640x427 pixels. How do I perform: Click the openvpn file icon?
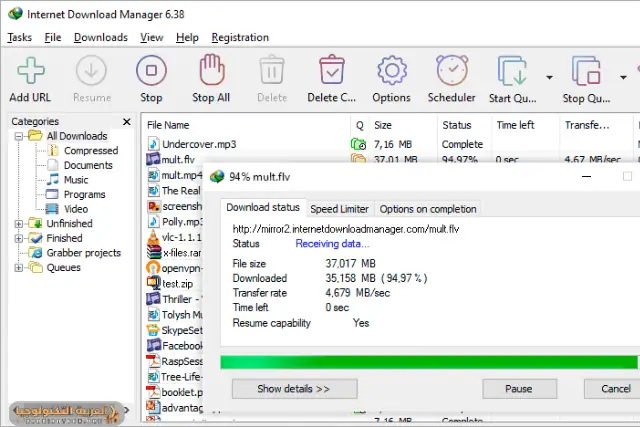pyautogui.click(x=153, y=268)
